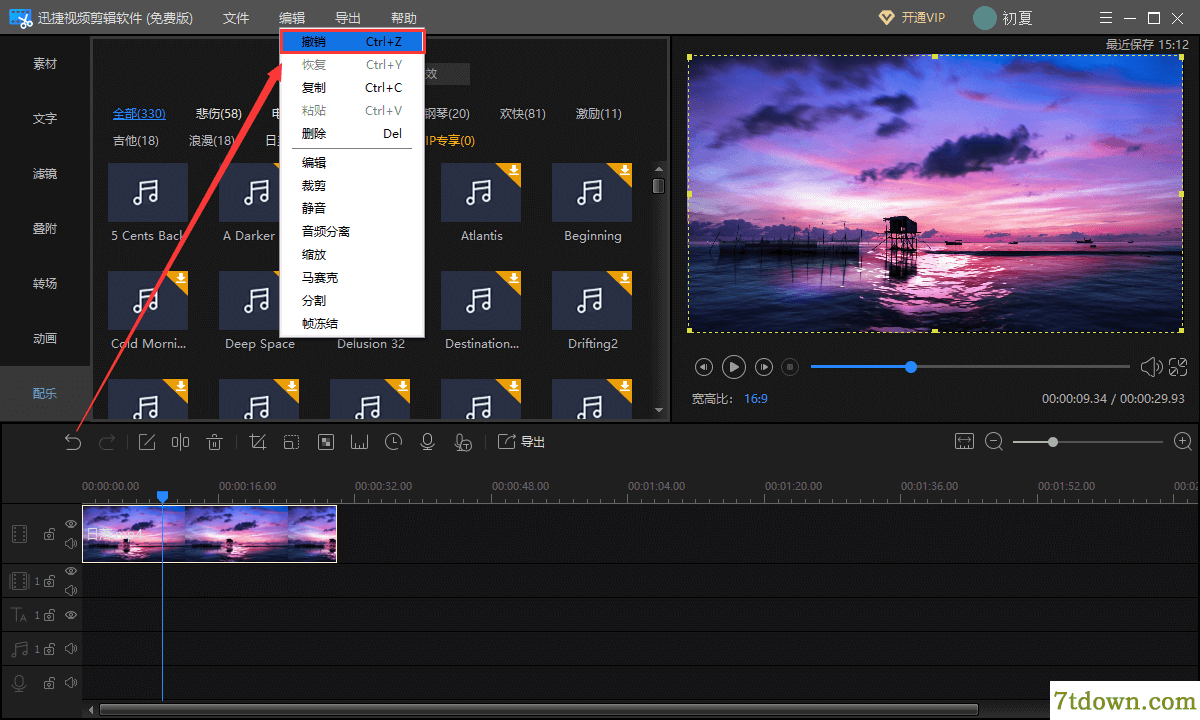Select the zoom/scale dashed-frame tool icon
This screenshot has width=1200, height=720.
pyautogui.click(x=291, y=442)
